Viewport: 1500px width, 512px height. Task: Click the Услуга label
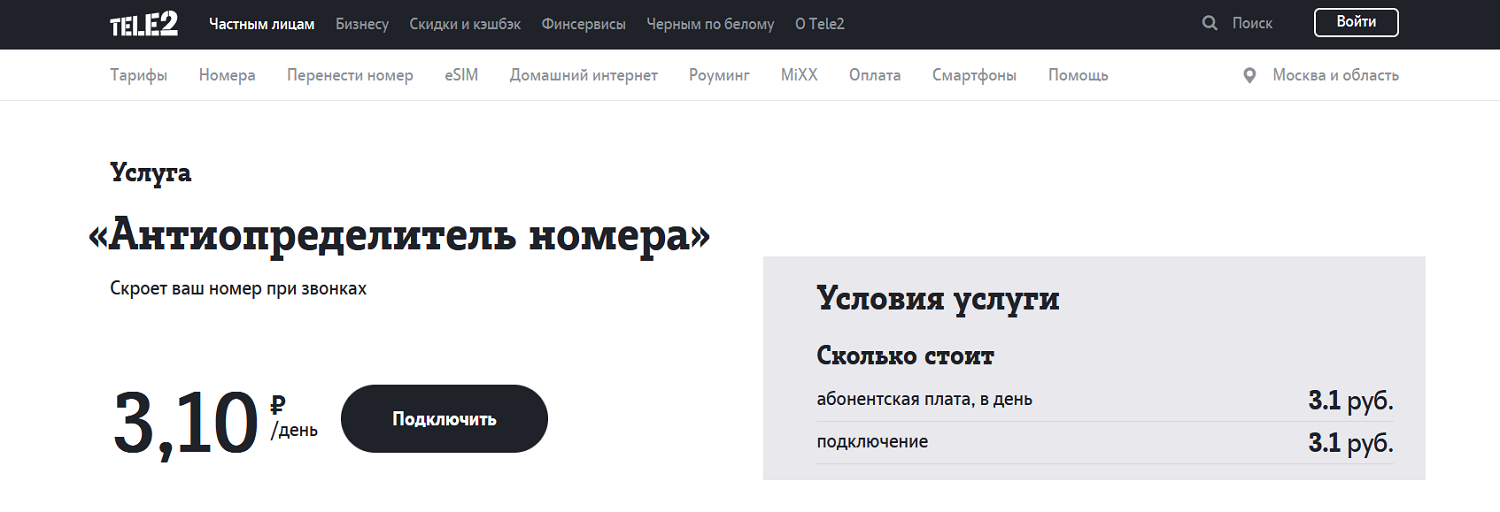pos(151,173)
